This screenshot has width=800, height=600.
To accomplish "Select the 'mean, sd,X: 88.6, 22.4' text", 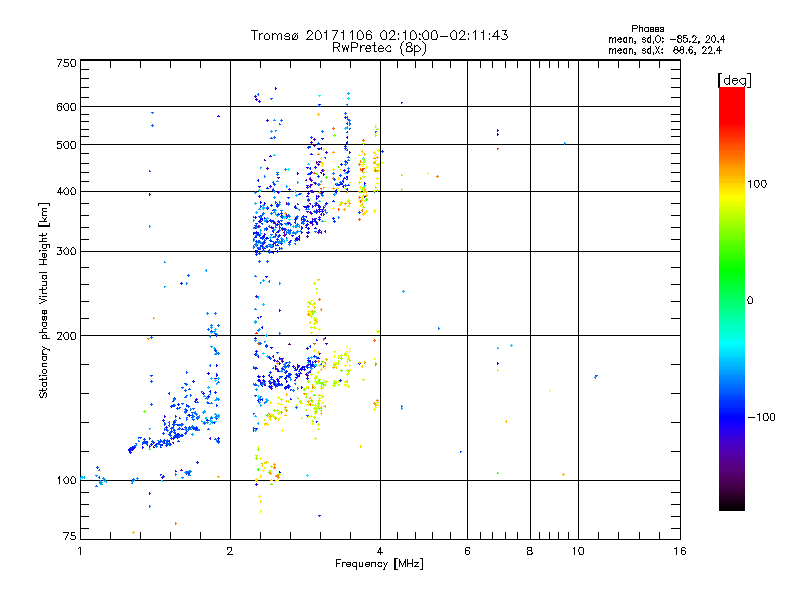I will [665, 51].
